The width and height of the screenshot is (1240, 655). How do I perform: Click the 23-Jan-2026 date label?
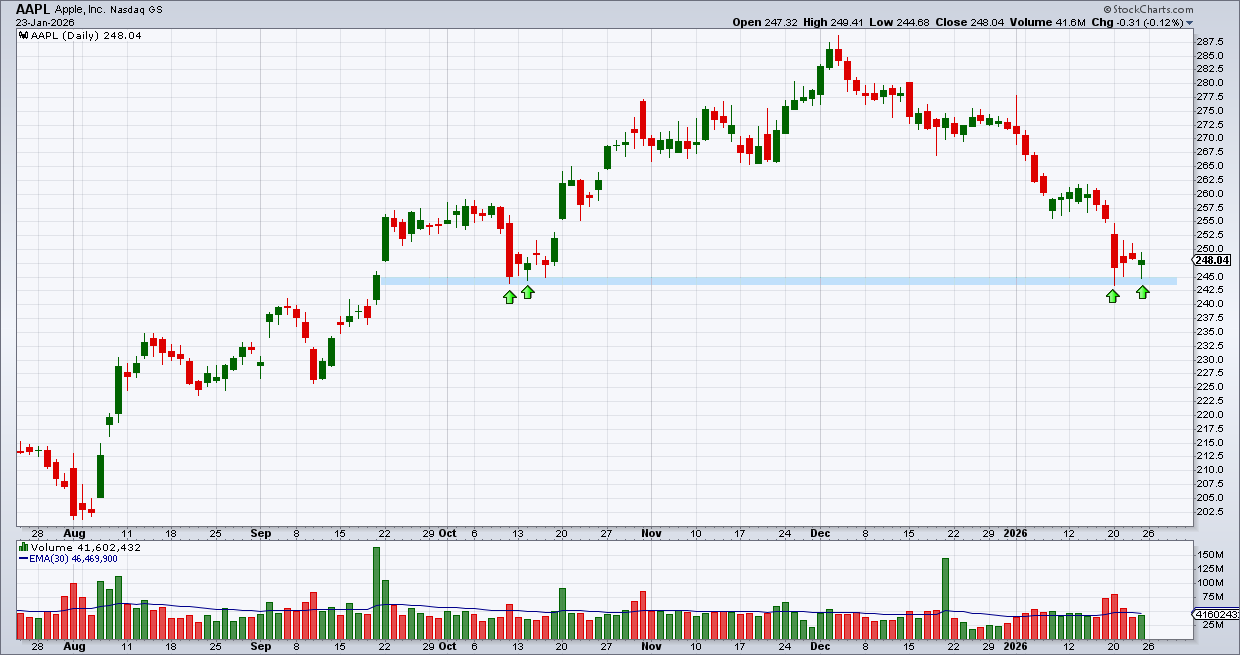[46, 22]
